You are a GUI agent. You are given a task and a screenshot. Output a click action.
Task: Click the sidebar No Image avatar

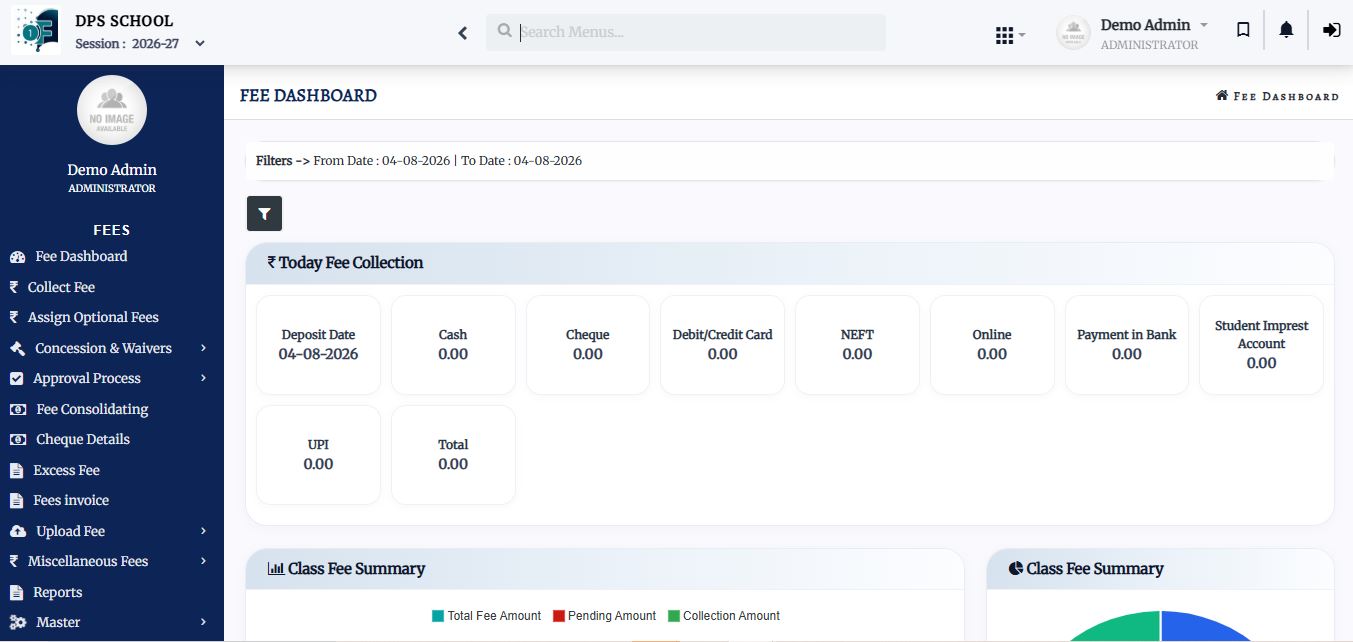coord(112,110)
